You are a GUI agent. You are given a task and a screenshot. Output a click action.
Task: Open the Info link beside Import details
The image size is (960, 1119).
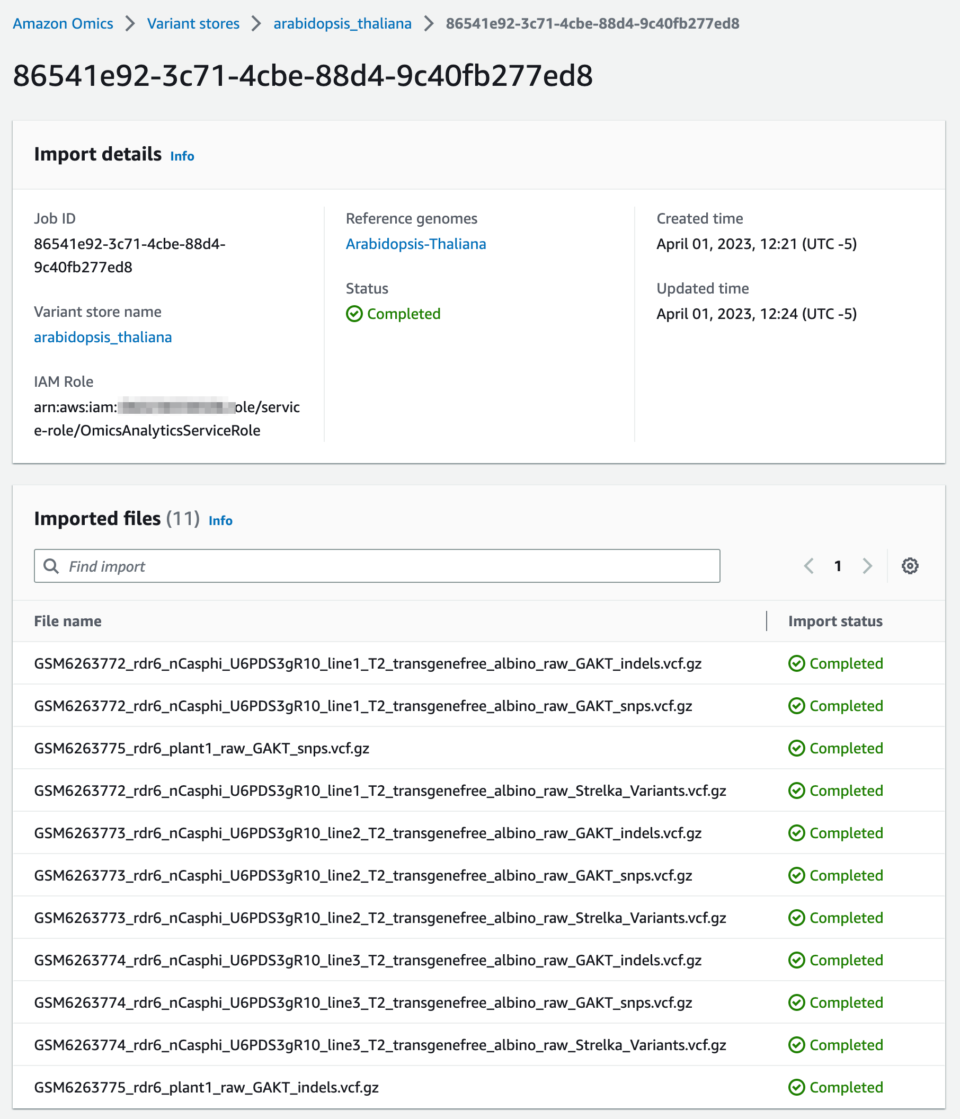(182, 155)
